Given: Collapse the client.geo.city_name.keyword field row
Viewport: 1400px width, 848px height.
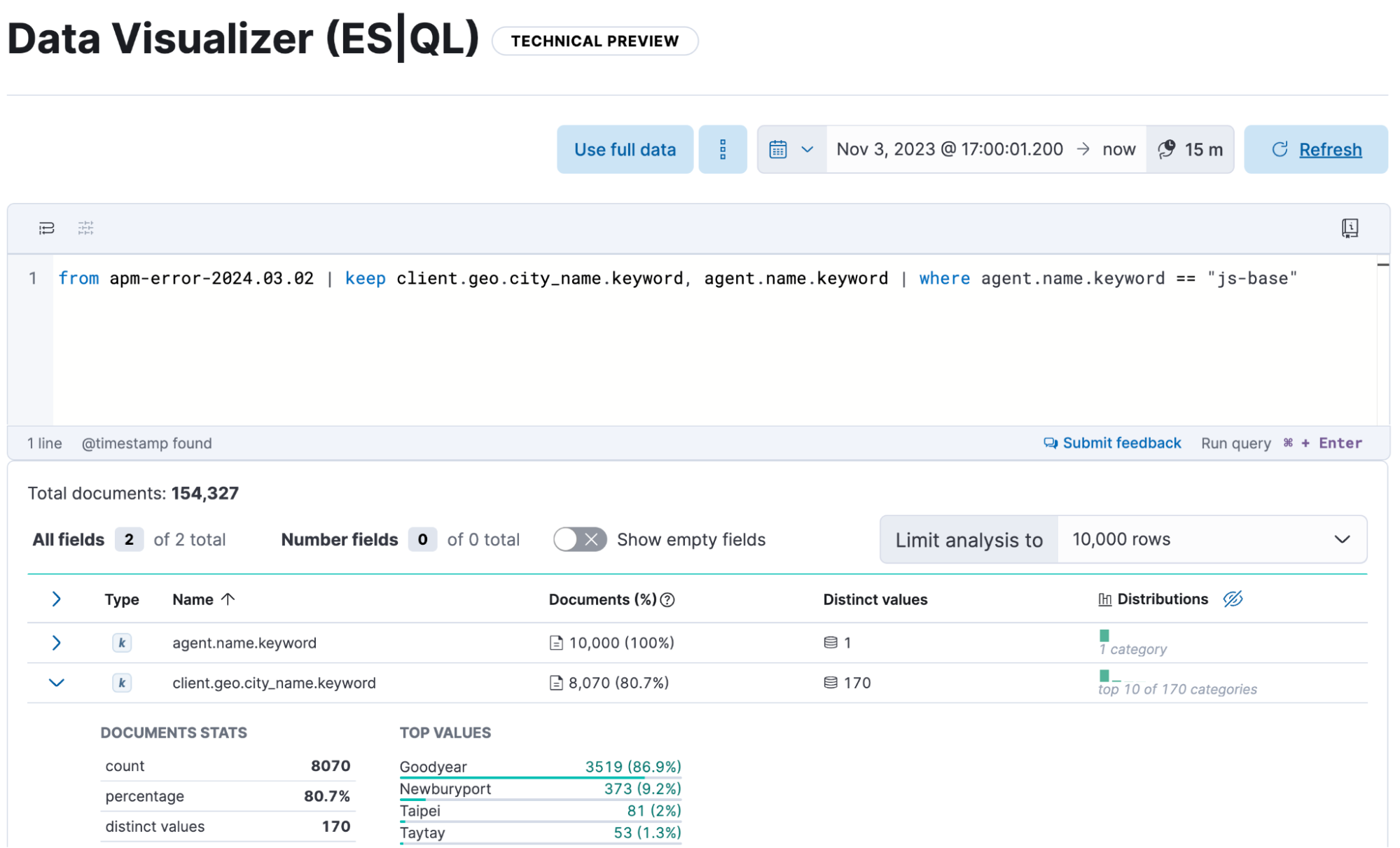Looking at the screenshot, I should (x=56, y=683).
